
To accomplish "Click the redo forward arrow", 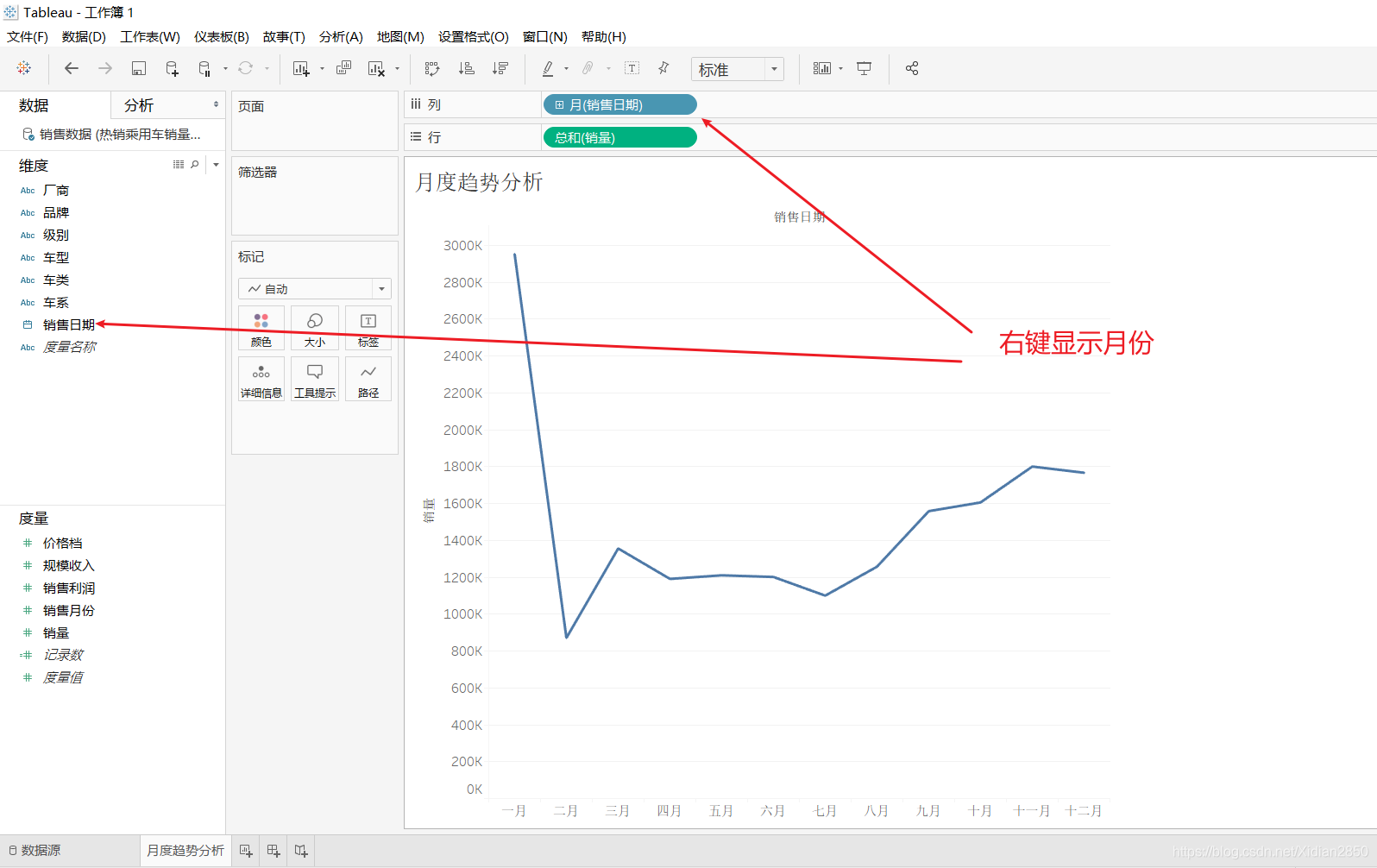I will pyautogui.click(x=105, y=68).
